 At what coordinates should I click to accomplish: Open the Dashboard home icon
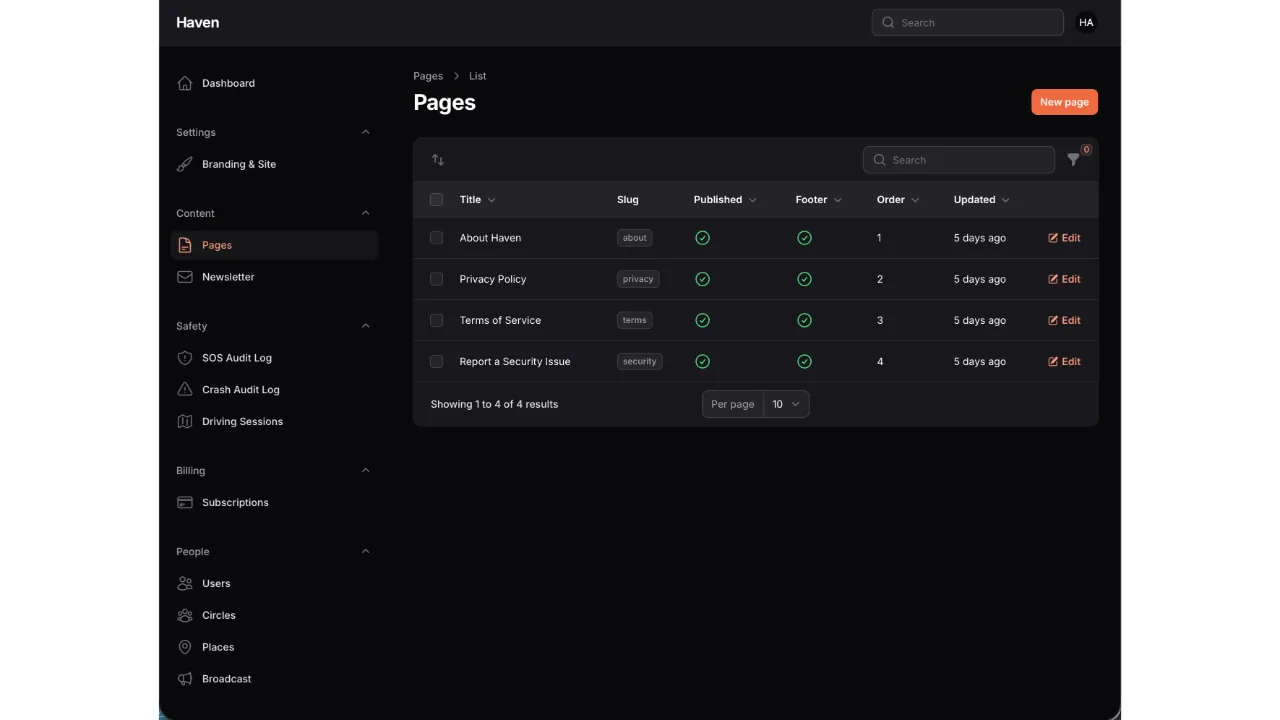point(185,83)
